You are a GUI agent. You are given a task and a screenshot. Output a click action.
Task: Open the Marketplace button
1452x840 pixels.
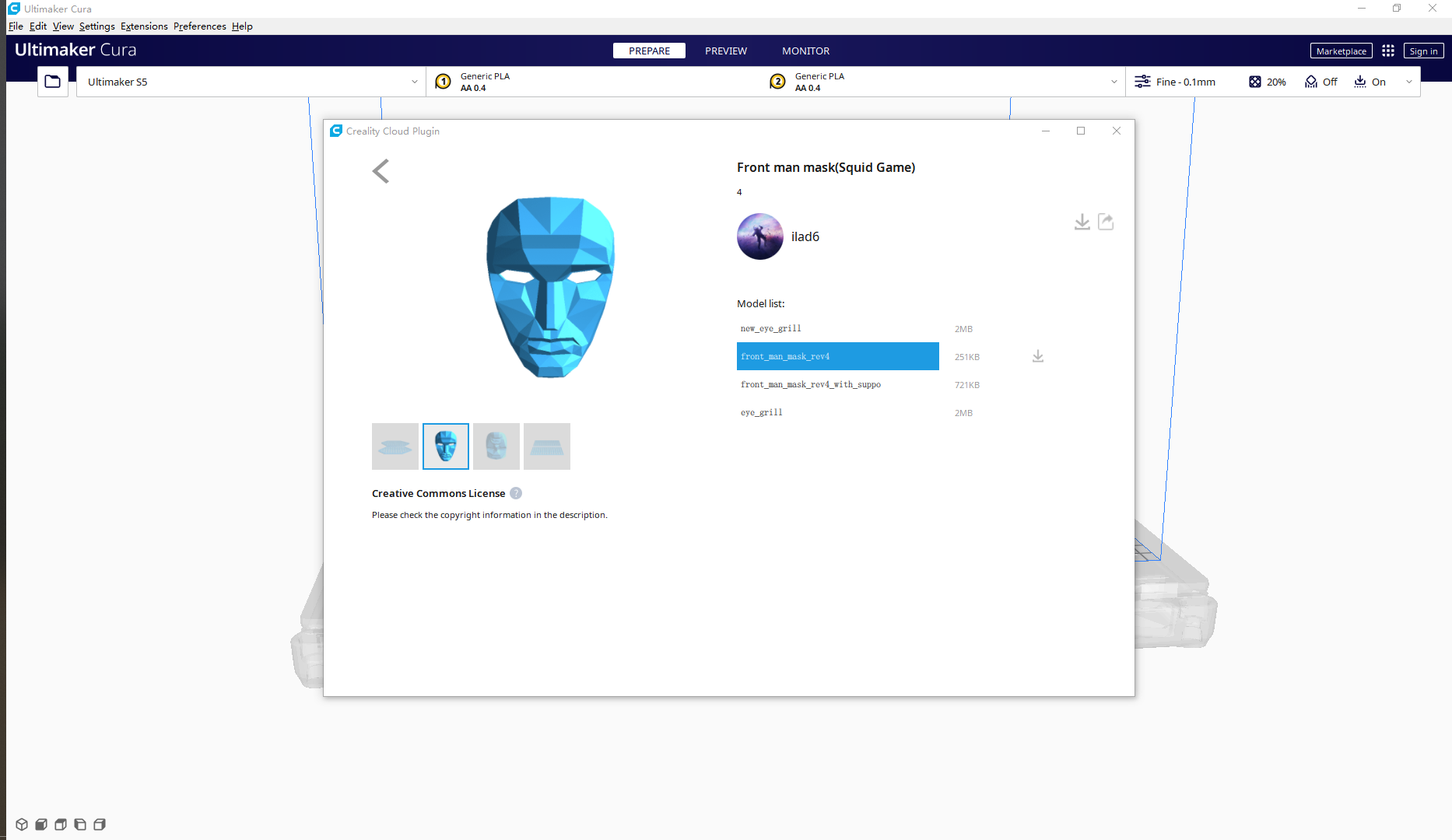pyautogui.click(x=1341, y=51)
